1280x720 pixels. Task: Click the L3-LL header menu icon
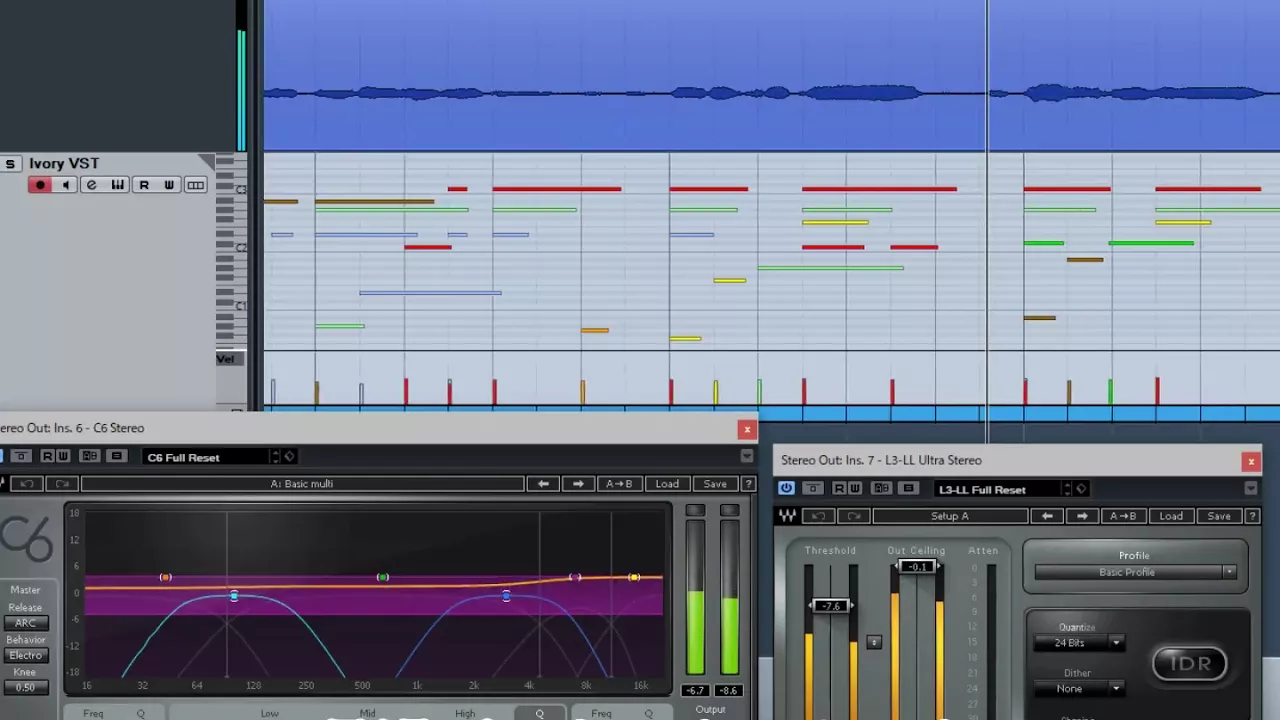908,488
